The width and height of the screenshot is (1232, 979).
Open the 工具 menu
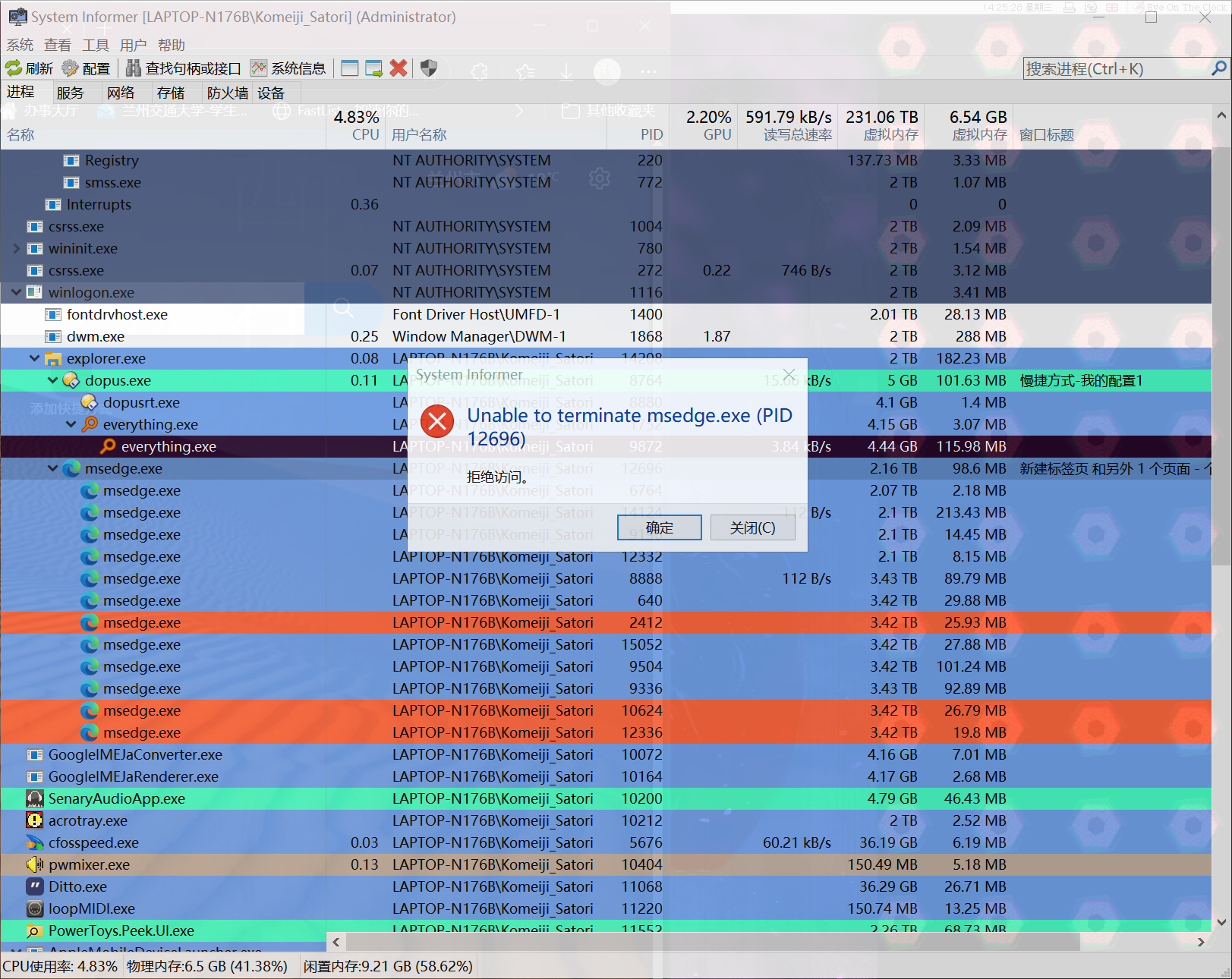coord(96,46)
